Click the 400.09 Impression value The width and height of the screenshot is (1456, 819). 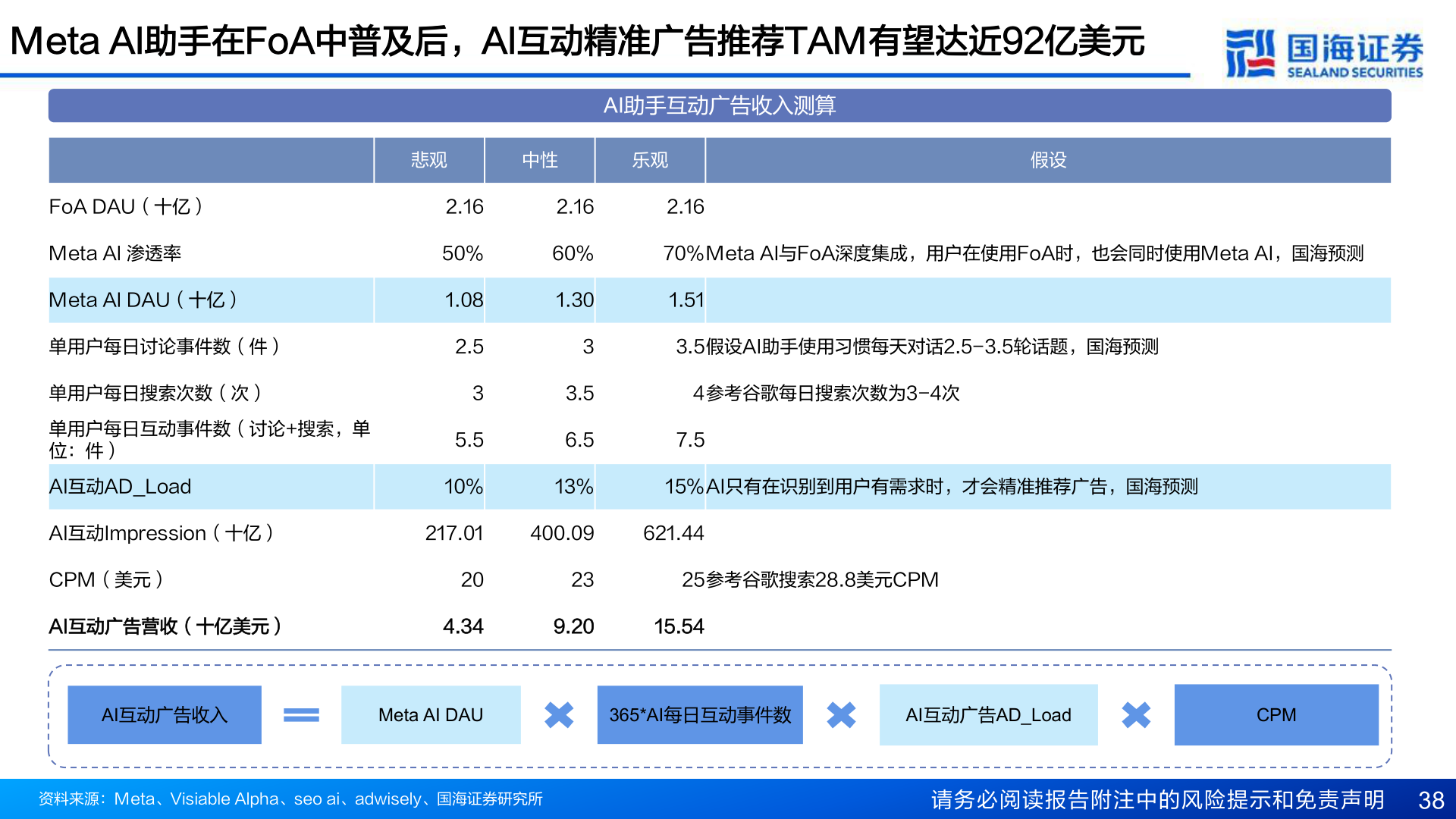(x=562, y=533)
